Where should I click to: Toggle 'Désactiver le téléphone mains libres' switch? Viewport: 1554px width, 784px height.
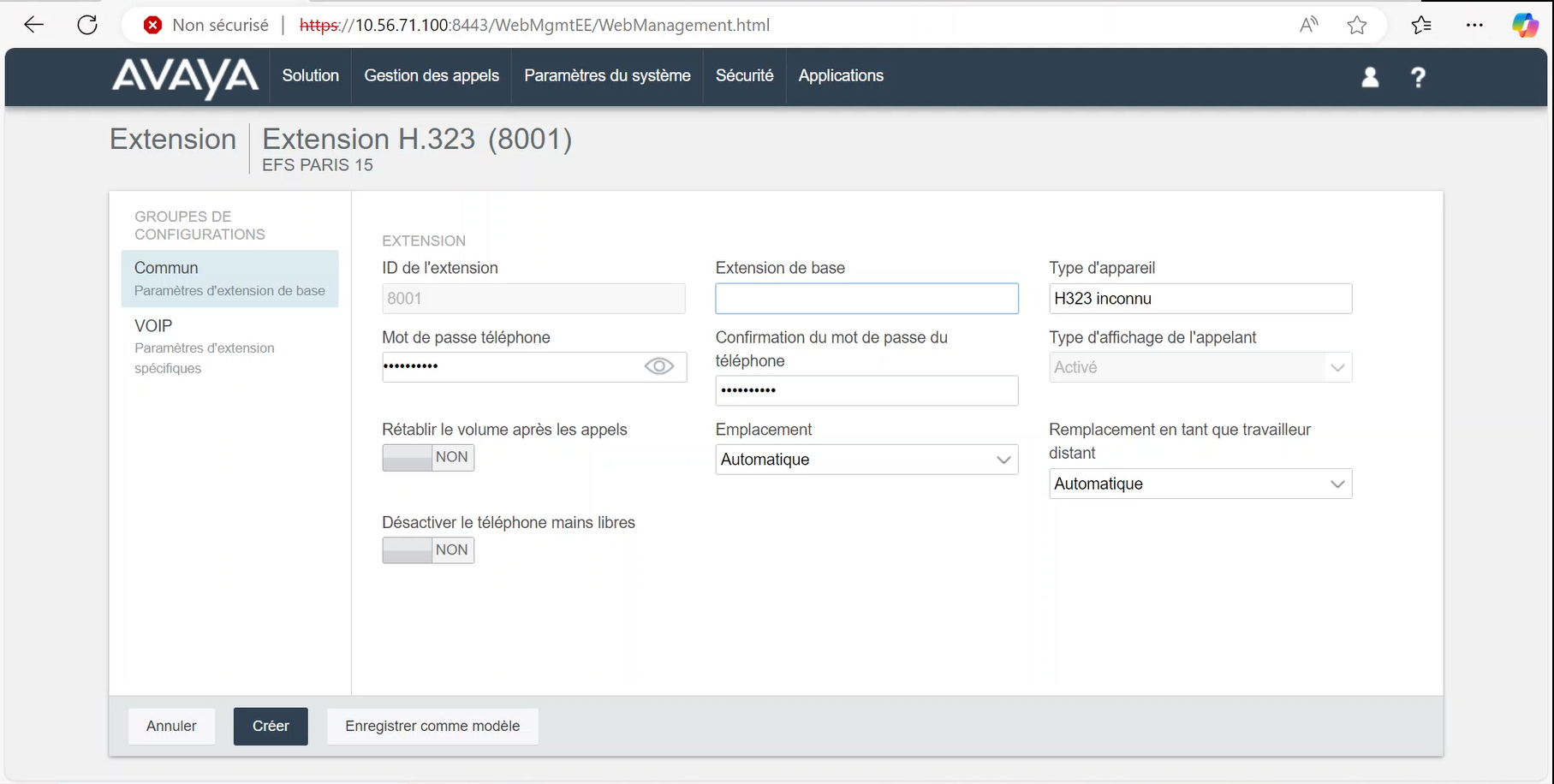coord(428,550)
